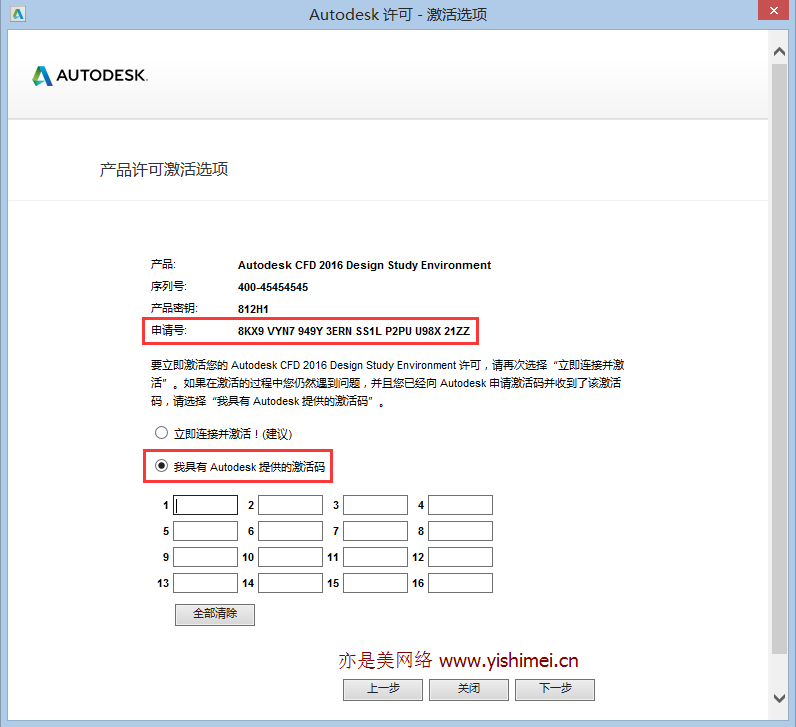Image resolution: width=796 pixels, height=727 pixels.
Task: Click the 全部清除 clear all button
Action: coord(215,614)
